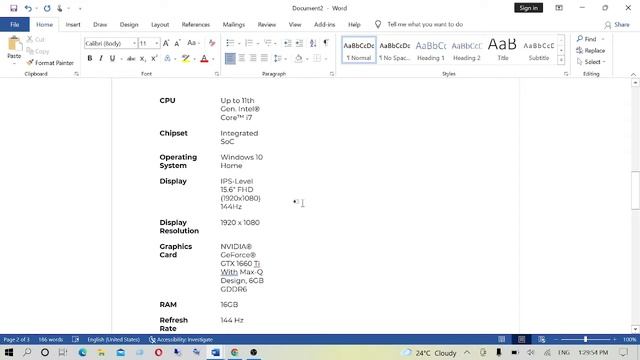640x360 pixels.
Task: Open the font size dropdown
Action: 157,43
